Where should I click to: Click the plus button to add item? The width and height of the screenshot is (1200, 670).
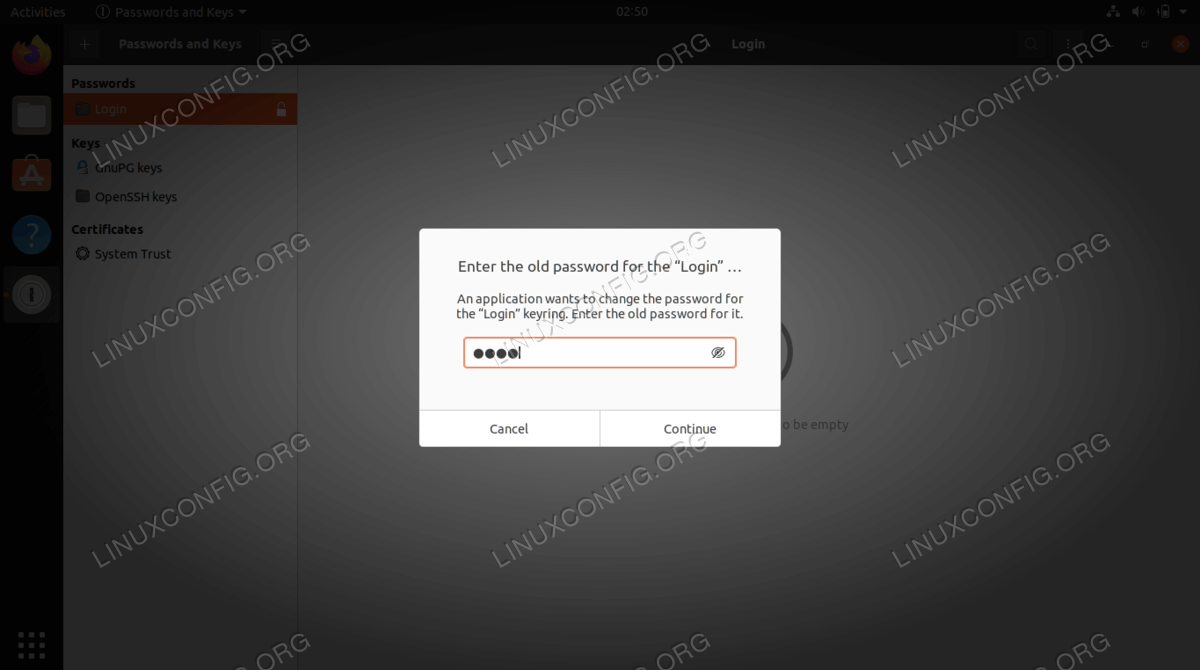pyautogui.click(x=85, y=44)
